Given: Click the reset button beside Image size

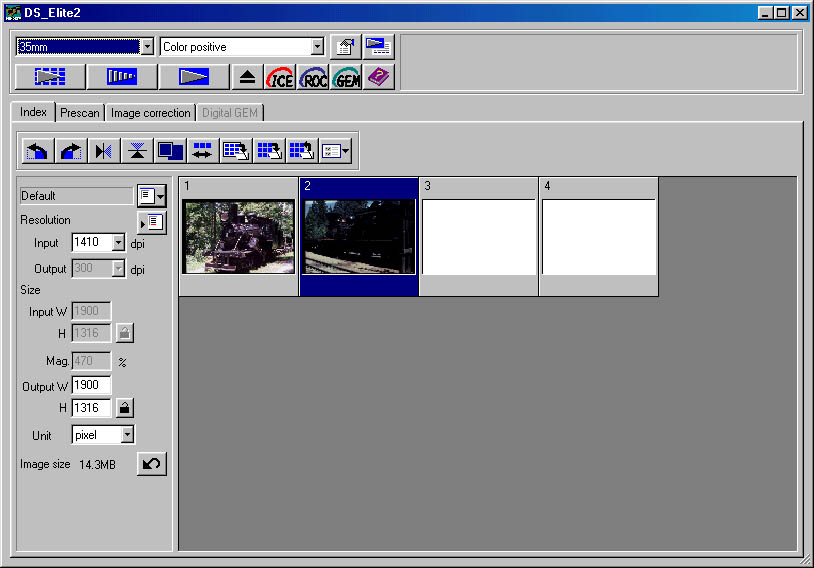Looking at the screenshot, I should (x=152, y=464).
